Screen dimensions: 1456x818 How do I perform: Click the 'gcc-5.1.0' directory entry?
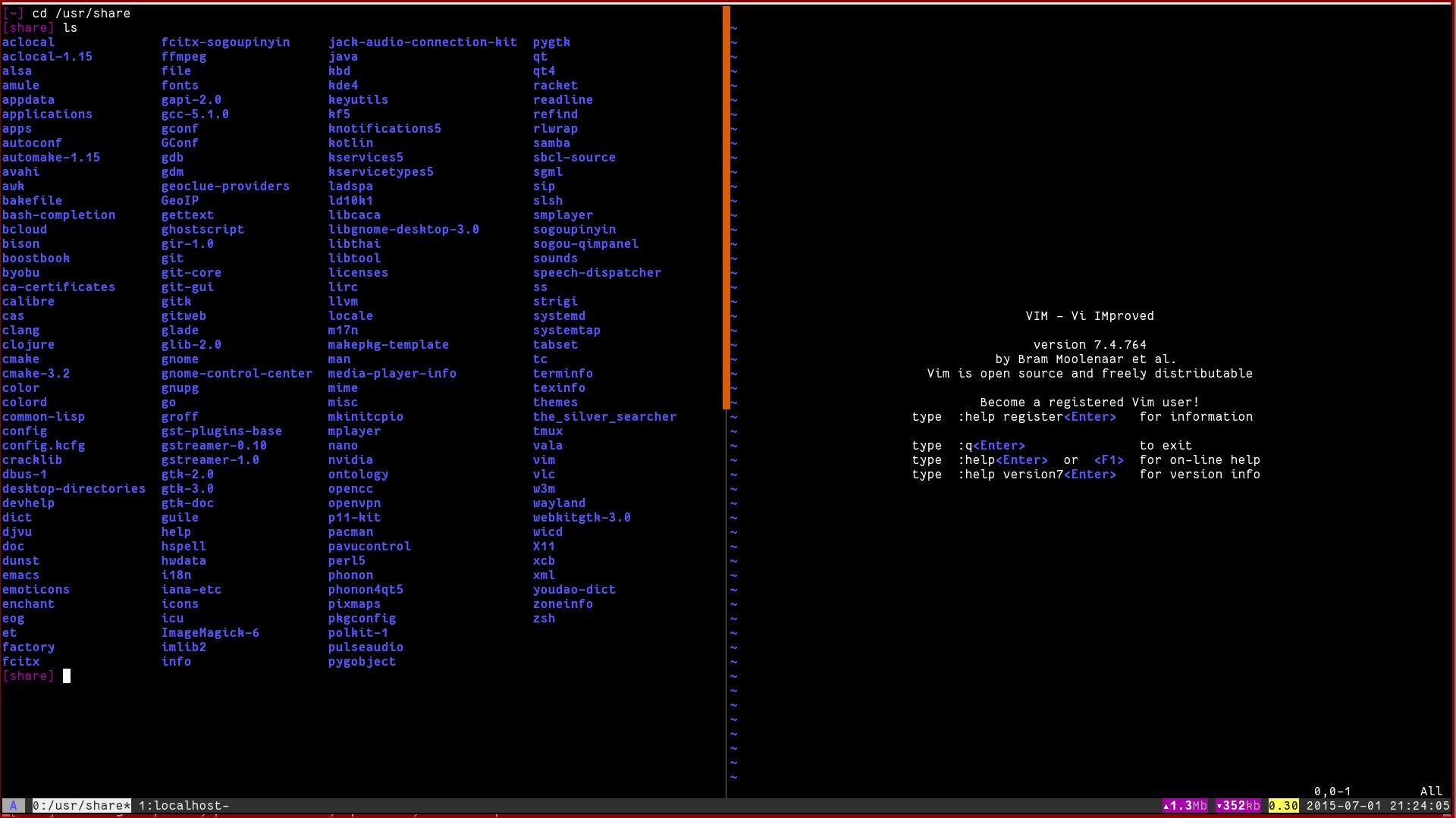(x=195, y=114)
